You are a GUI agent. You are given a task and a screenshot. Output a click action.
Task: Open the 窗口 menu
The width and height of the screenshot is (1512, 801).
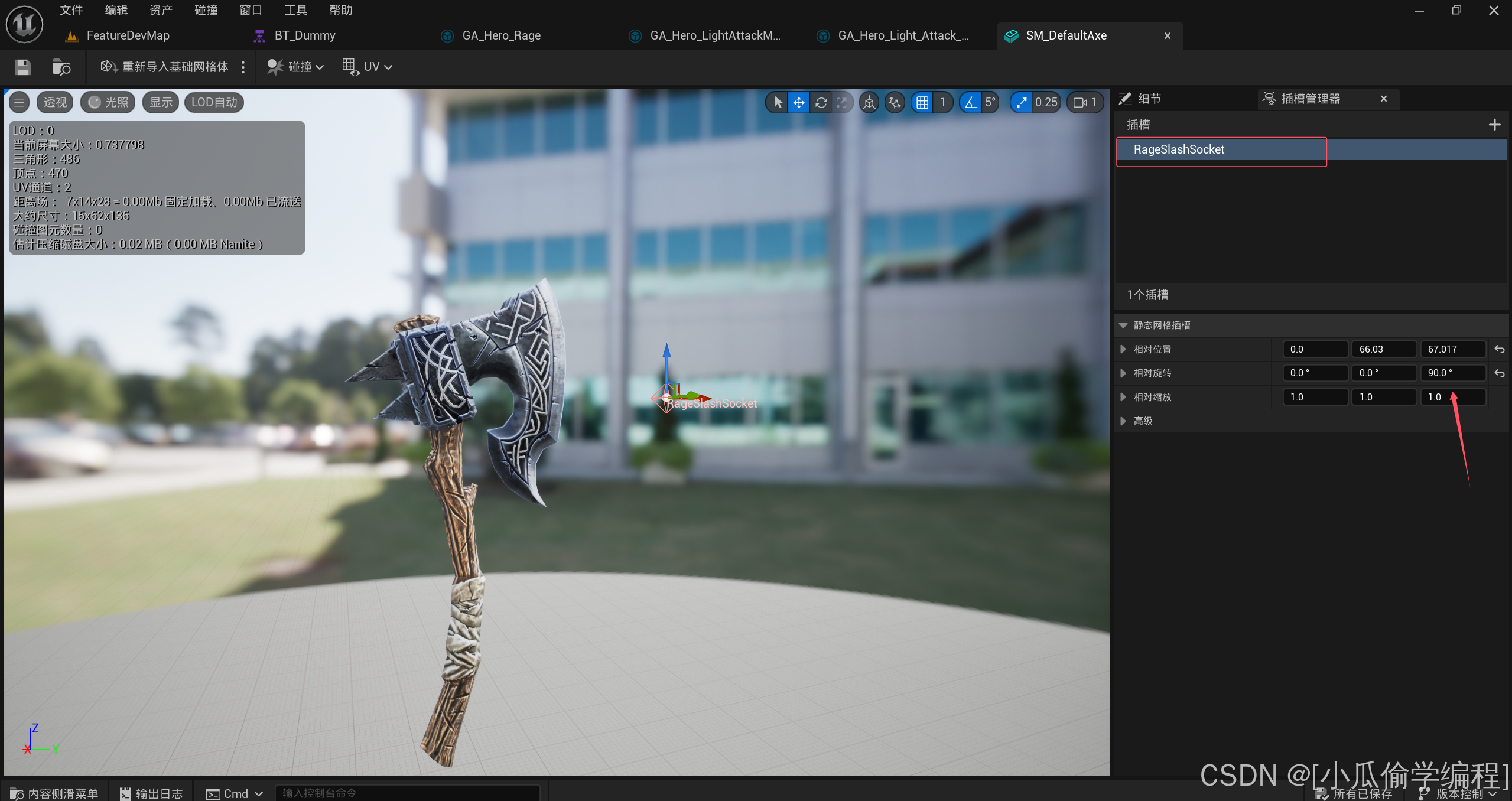(x=251, y=10)
